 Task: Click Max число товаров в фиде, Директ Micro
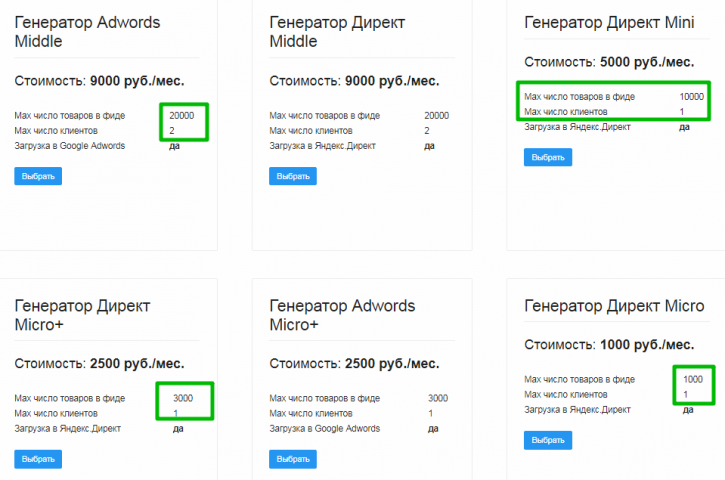[579, 379]
